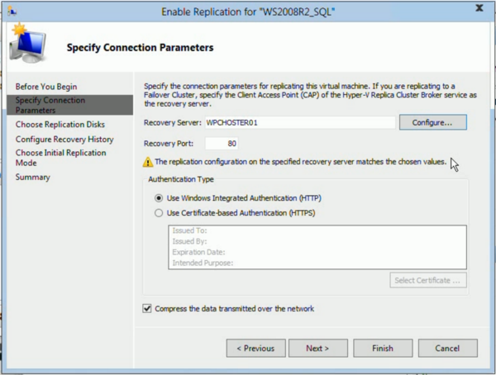Click the Recovery Server label
Screen dimensions: 496x375
click(172, 123)
